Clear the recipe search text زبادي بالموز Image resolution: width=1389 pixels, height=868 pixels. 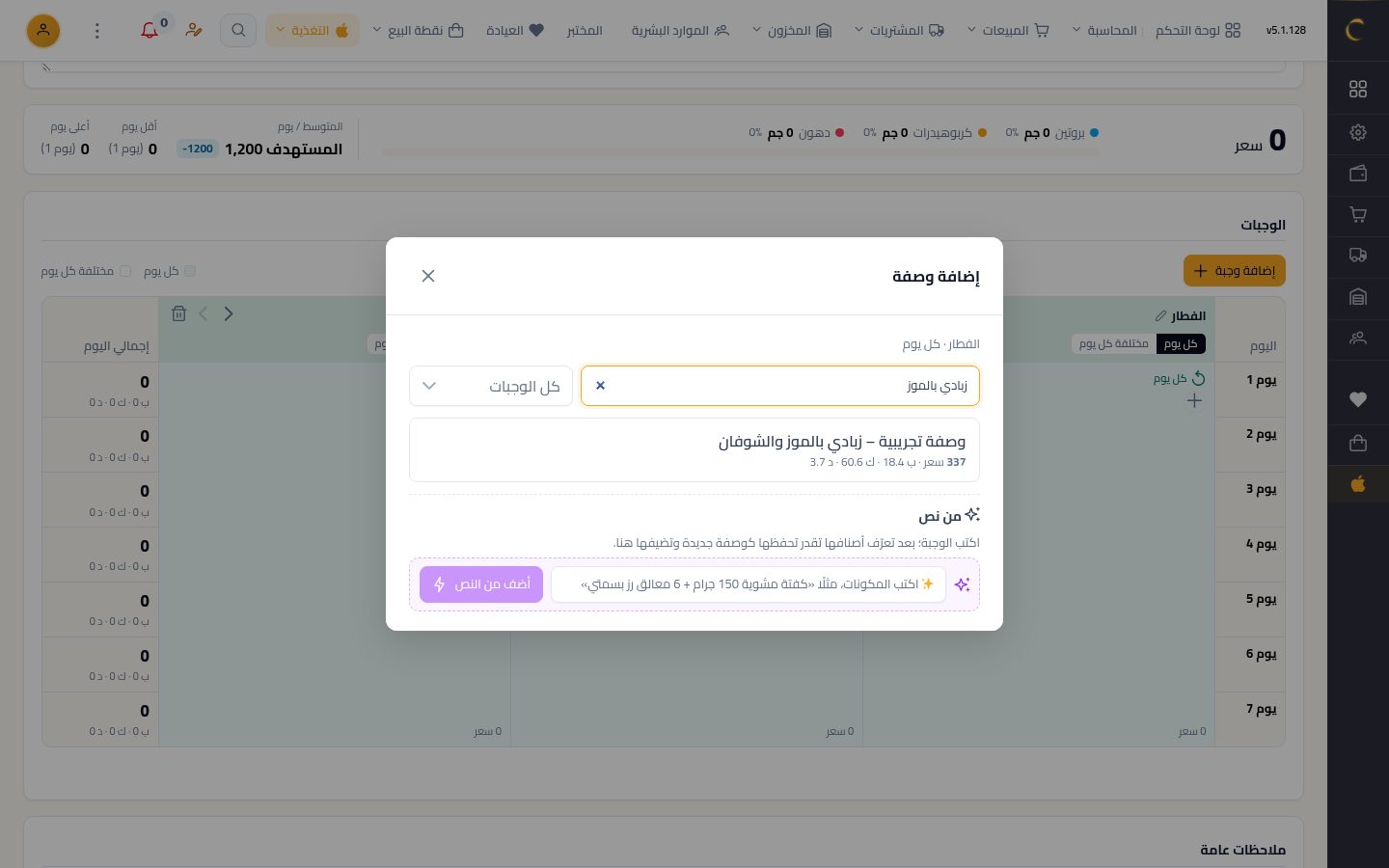point(600,386)
